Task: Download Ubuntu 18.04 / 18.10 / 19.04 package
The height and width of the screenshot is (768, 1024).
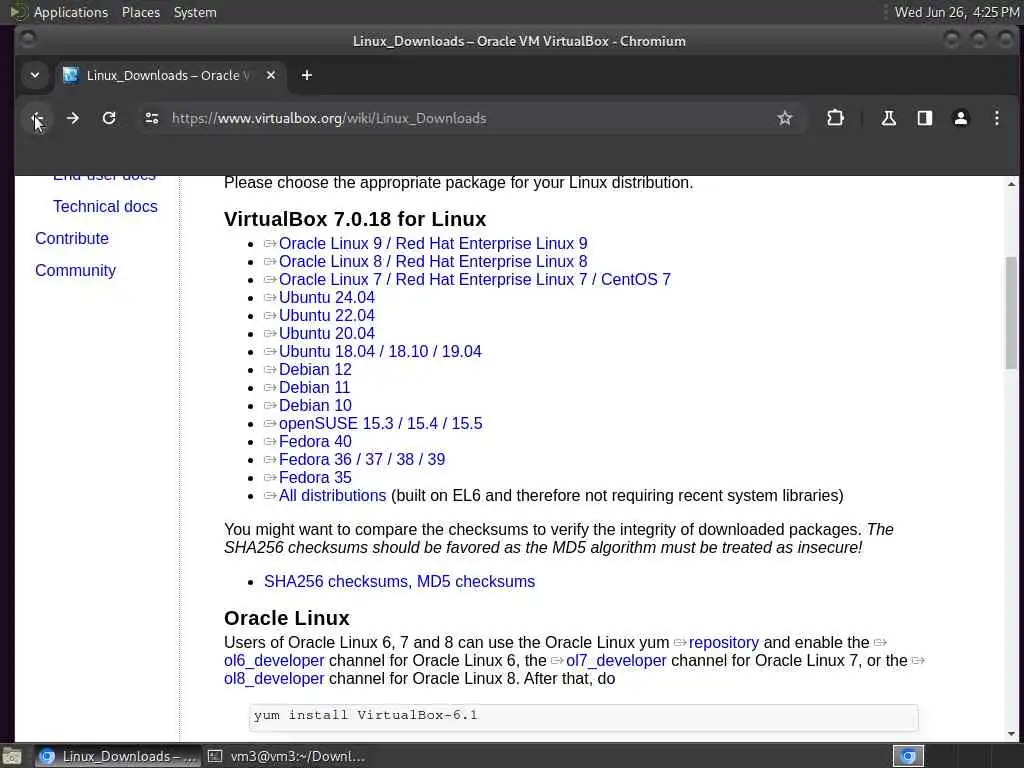Action: point(380,351)
